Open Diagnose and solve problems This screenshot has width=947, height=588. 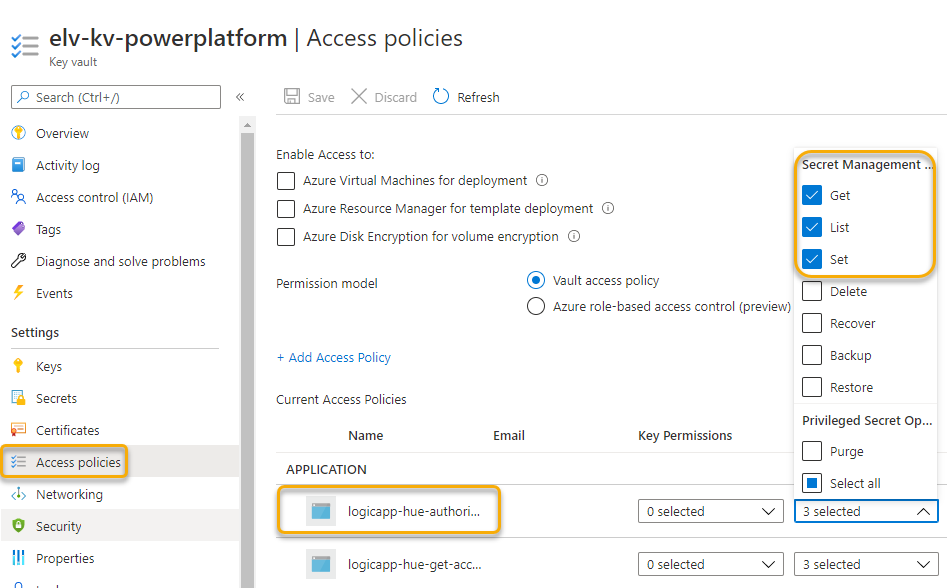pos(120,261)
